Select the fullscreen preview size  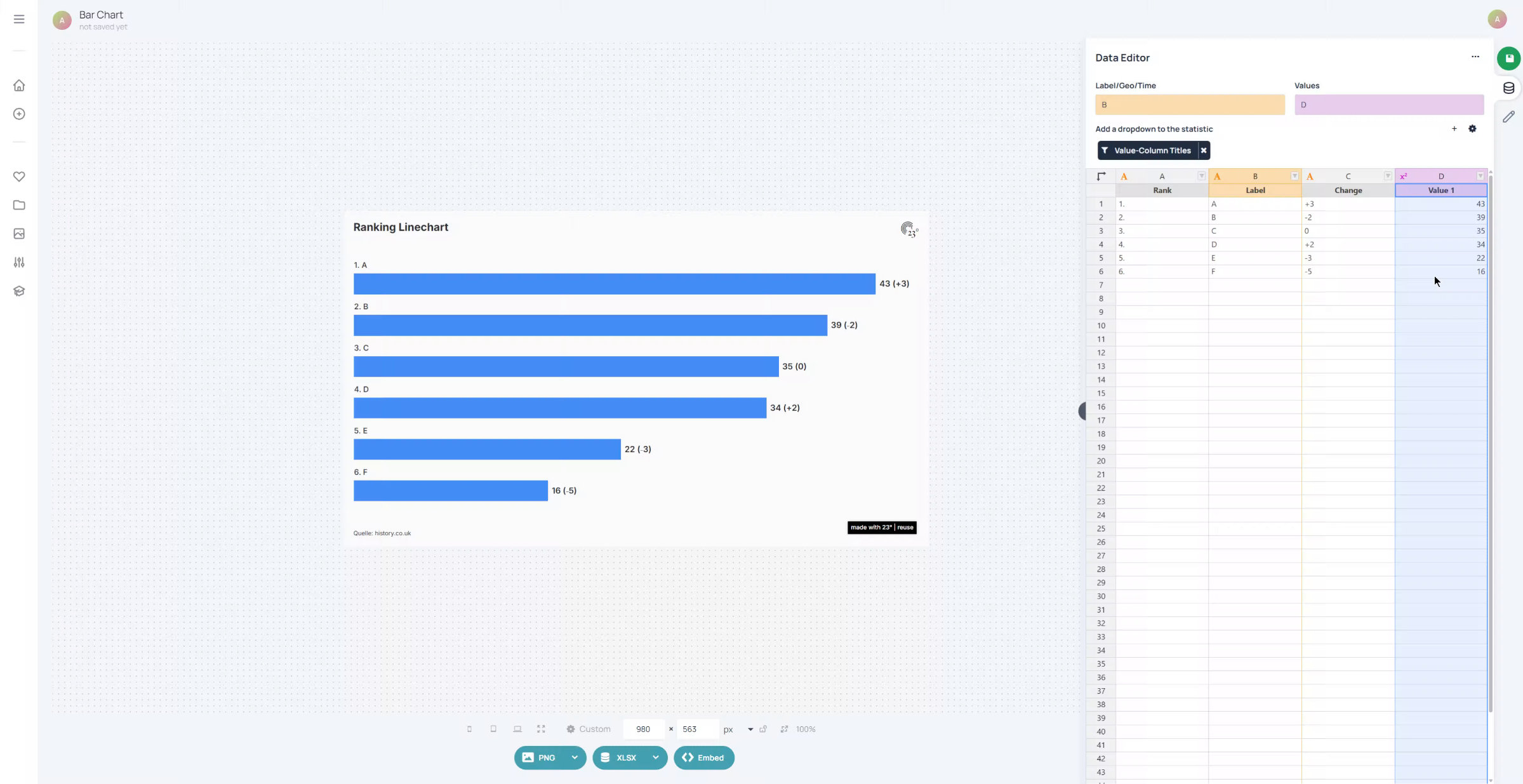(541, 729)
